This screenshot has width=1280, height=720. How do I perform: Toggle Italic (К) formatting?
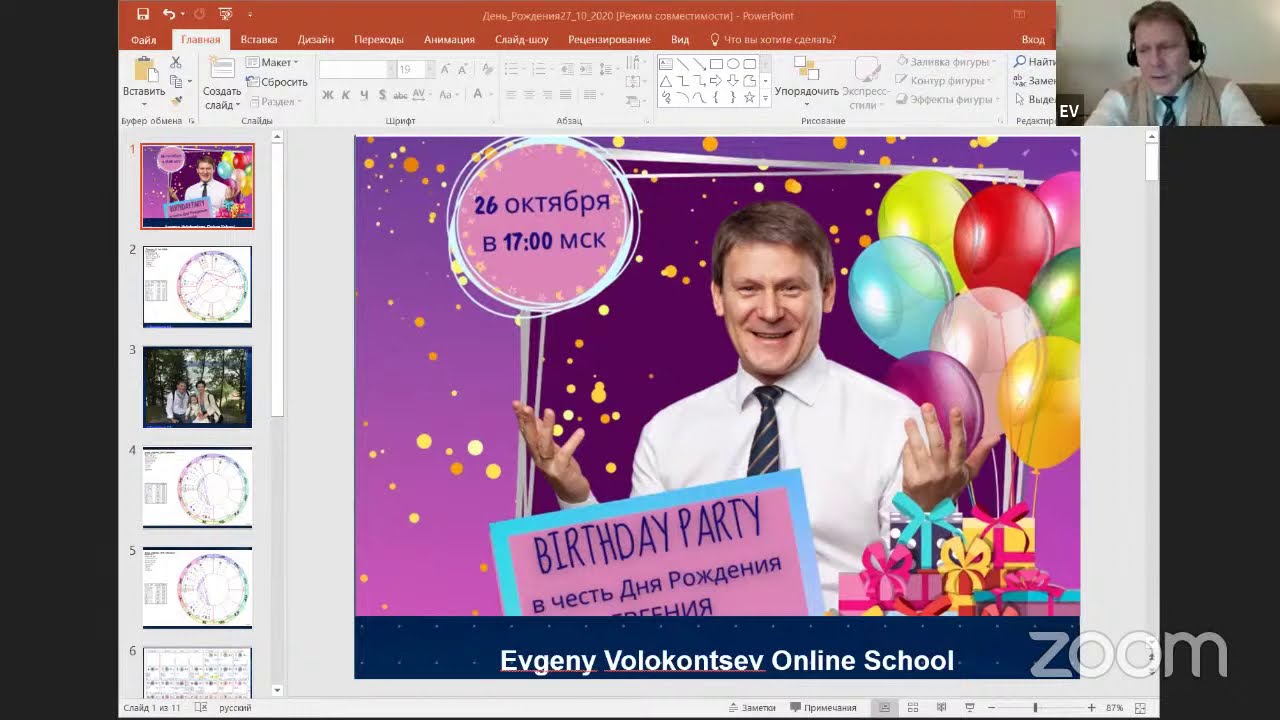click(x=346, y=95)
